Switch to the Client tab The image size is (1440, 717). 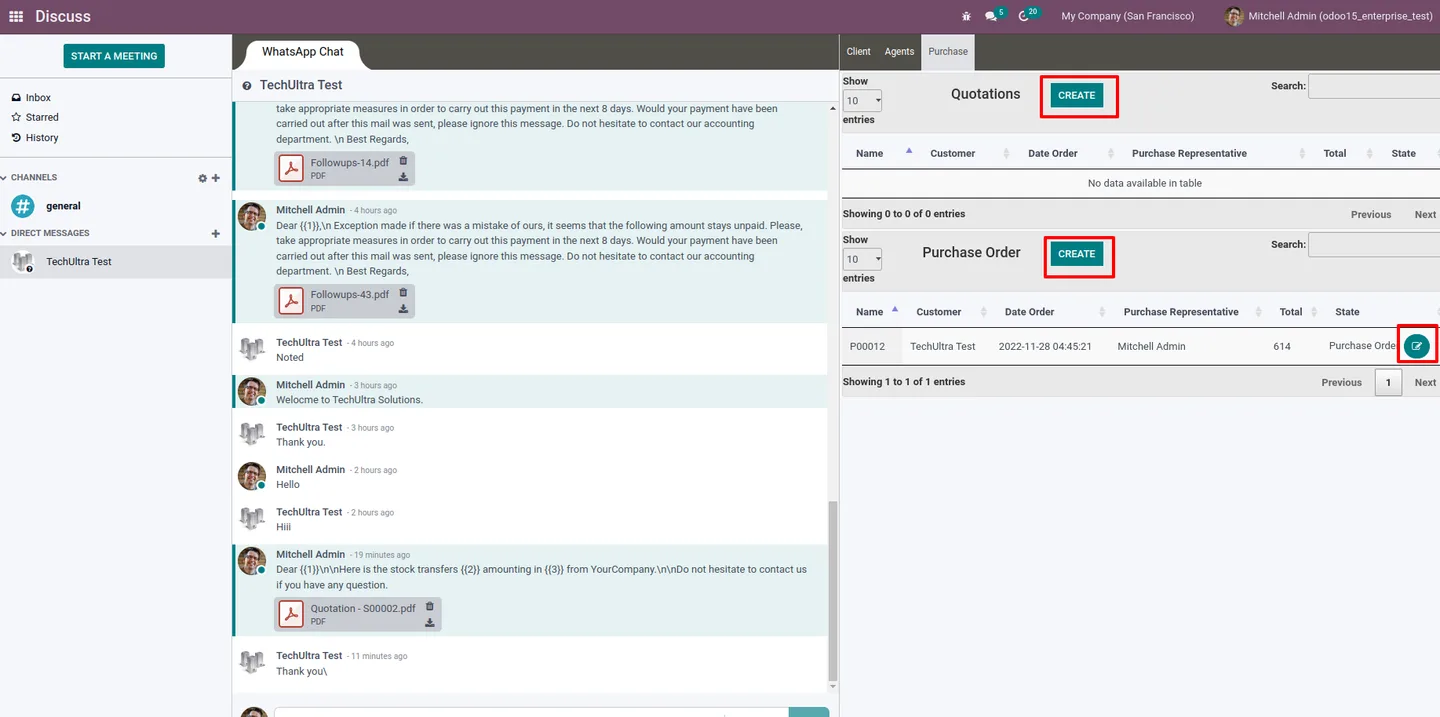click(x=858, y=51)
